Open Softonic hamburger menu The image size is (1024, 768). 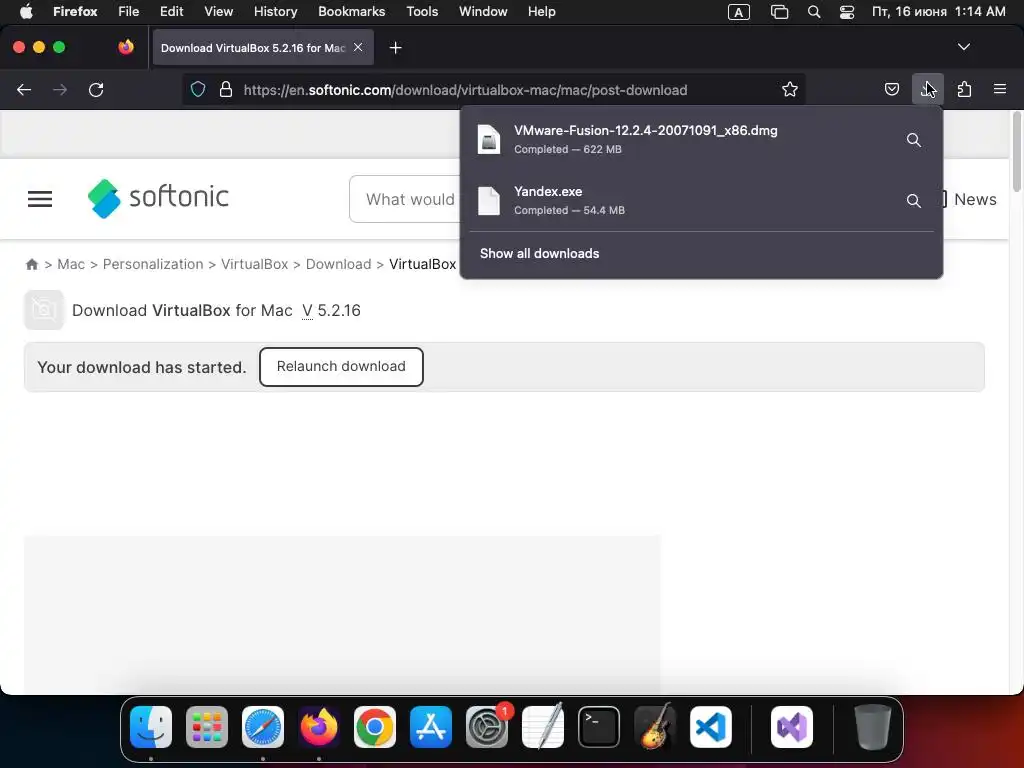pyautogui.click(x=40, y=199)
